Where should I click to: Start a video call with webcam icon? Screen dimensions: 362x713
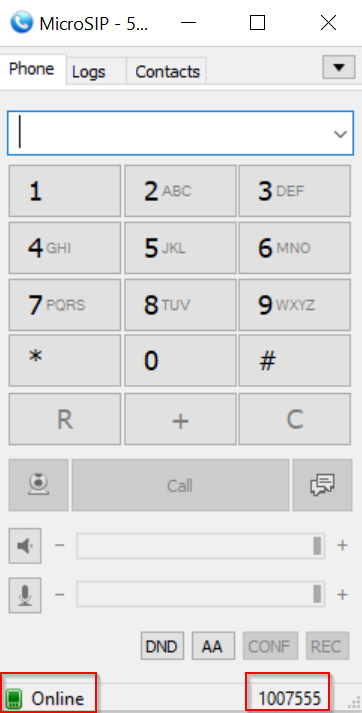39,485
